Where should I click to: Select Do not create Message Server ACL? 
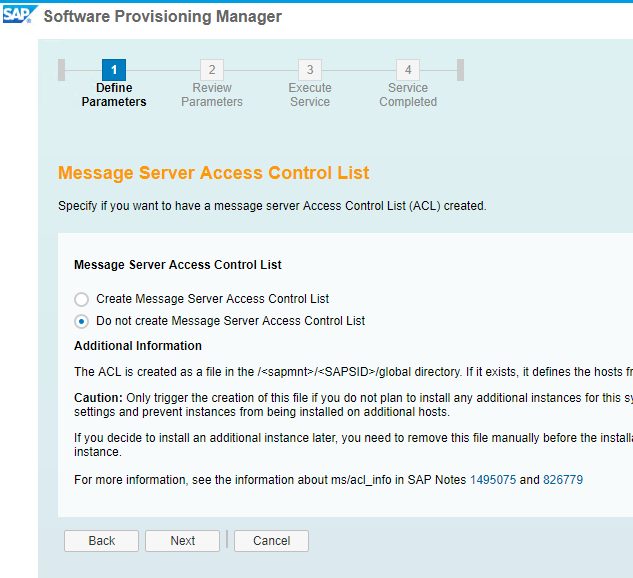coord(82,321)
